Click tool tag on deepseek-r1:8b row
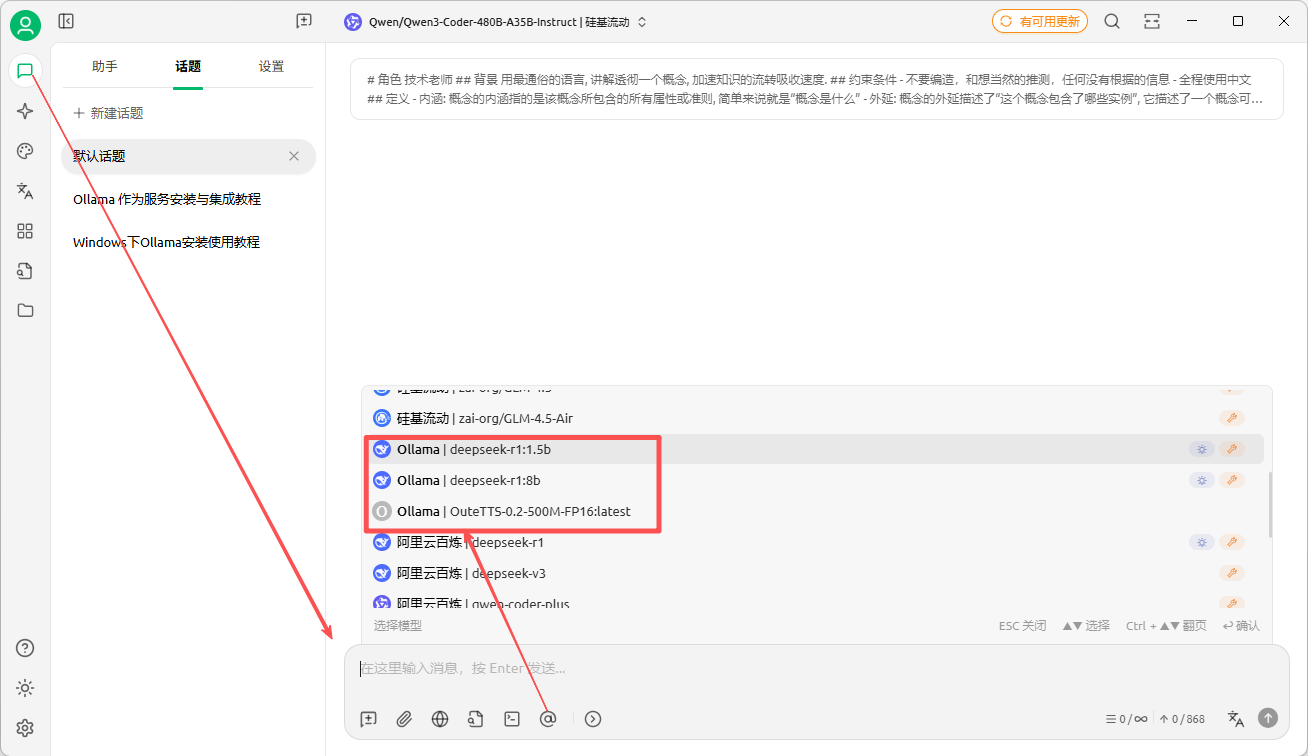The image size is (1308, 756). (1232, 481)
